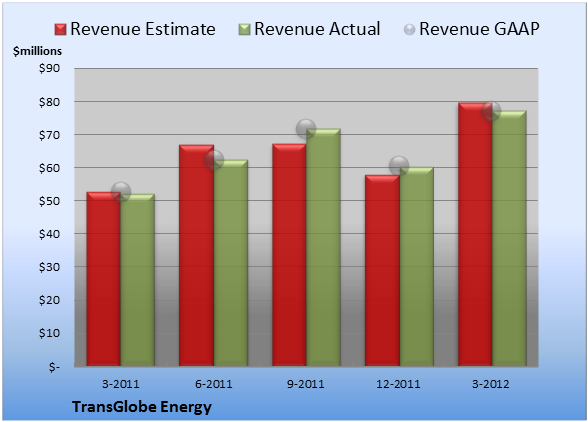Click the '$40' axis value
The image size is (588, 422).
pyautogui.click(x=49, y=234)
